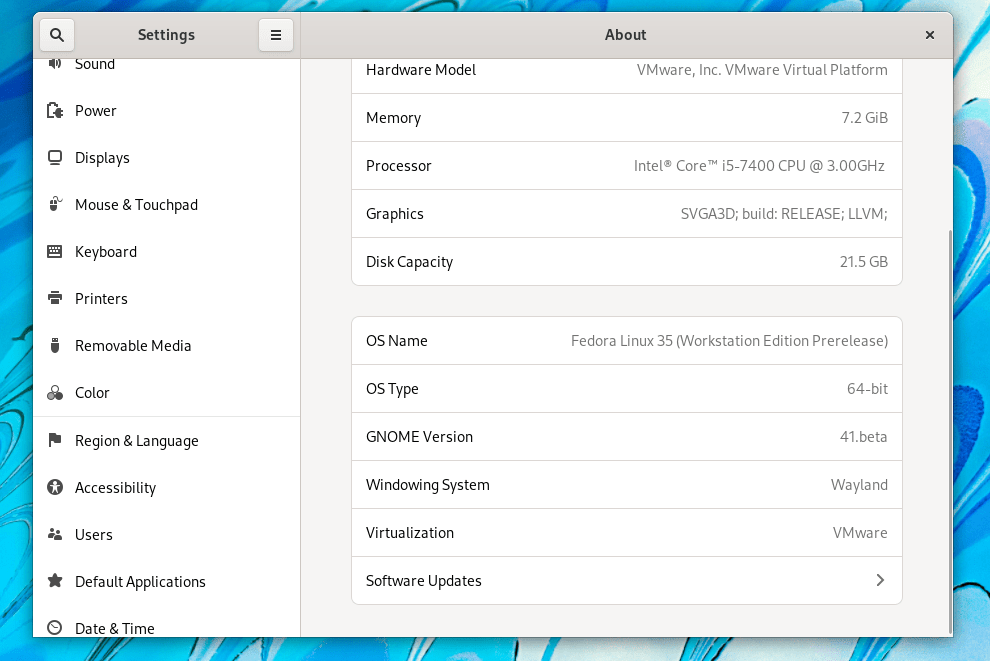Viewport: 990px width, 661px height.
Task: Click the Power battery icon in sidebar
Action: click(x=55, y=111)
